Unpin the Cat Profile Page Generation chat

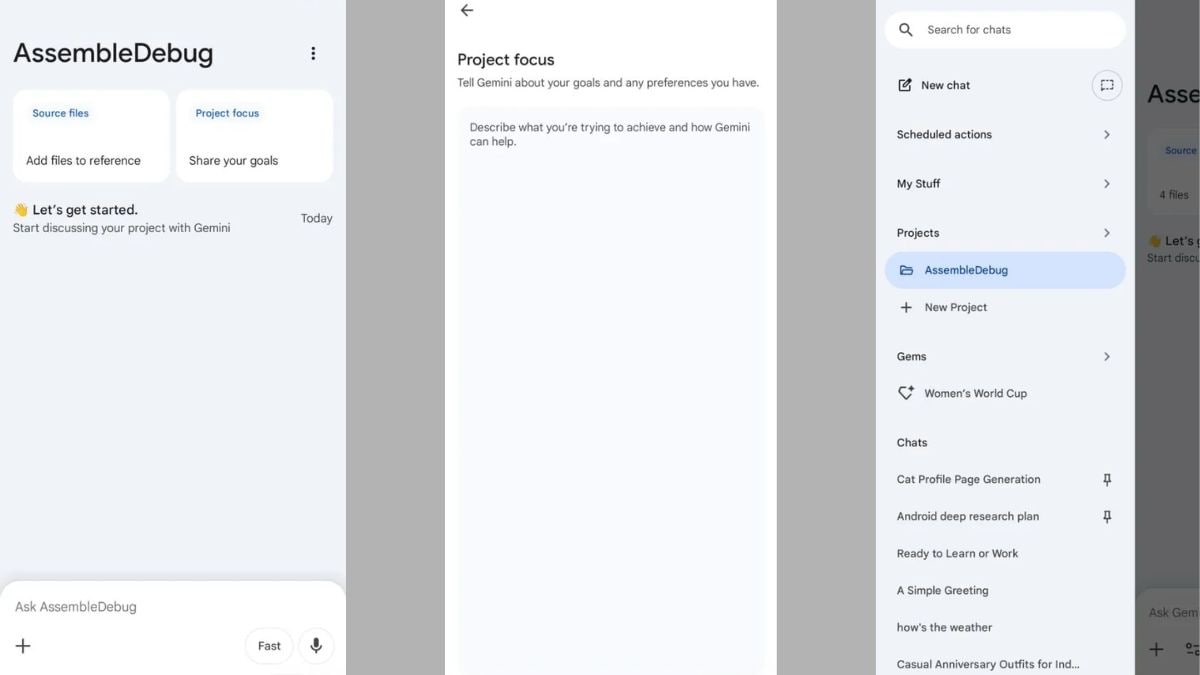pos(1106,479)
